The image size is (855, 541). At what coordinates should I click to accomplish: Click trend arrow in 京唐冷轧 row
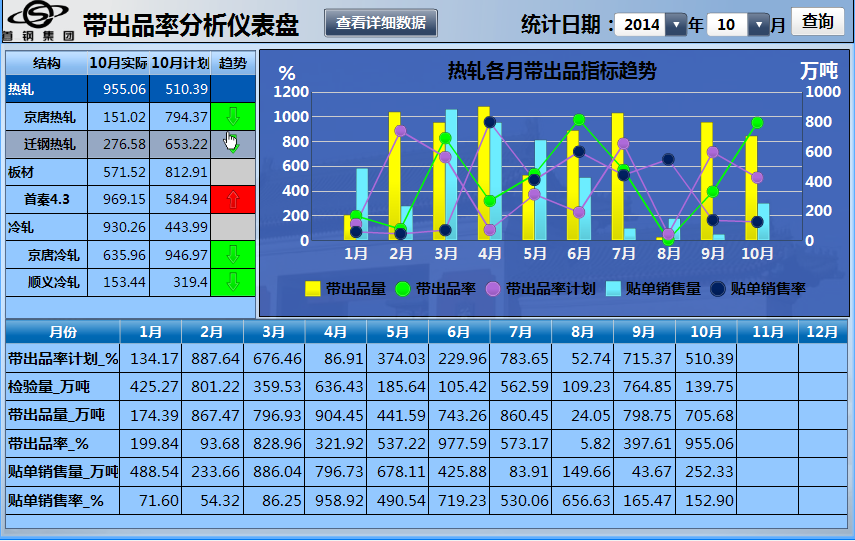[233, 255]
